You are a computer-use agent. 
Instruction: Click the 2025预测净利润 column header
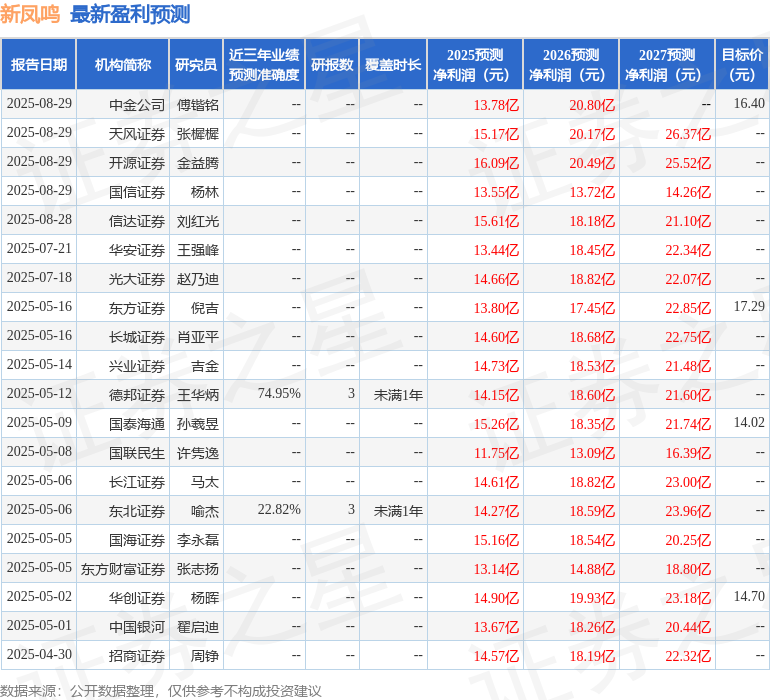tap(475, 65)
